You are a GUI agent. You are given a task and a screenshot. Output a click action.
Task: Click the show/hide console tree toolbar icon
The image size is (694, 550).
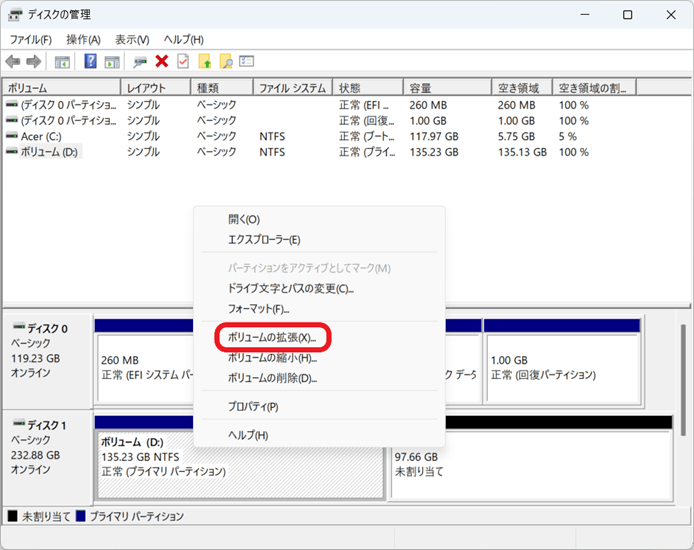62,62
